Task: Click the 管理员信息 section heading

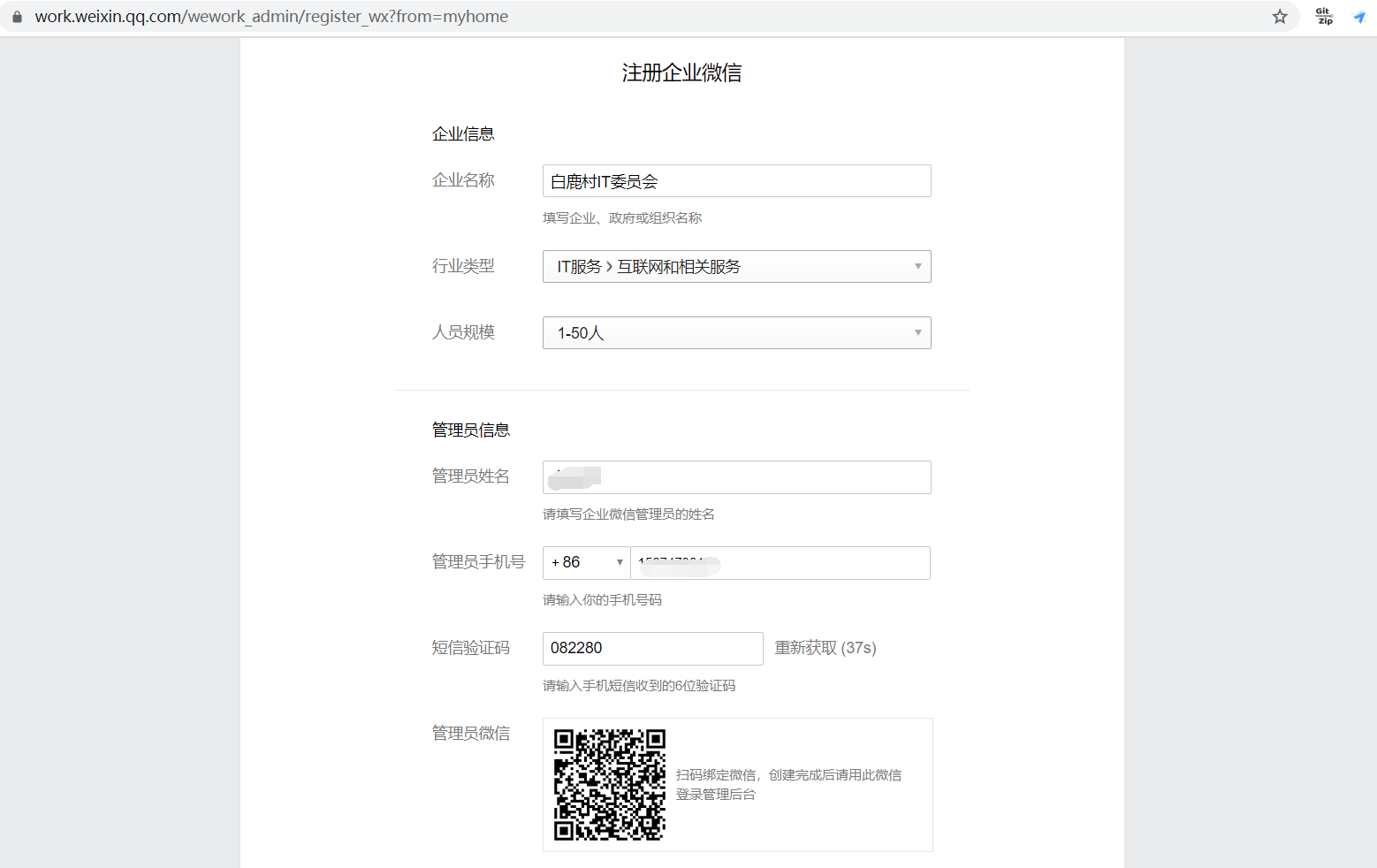Action: coord(471,430)
